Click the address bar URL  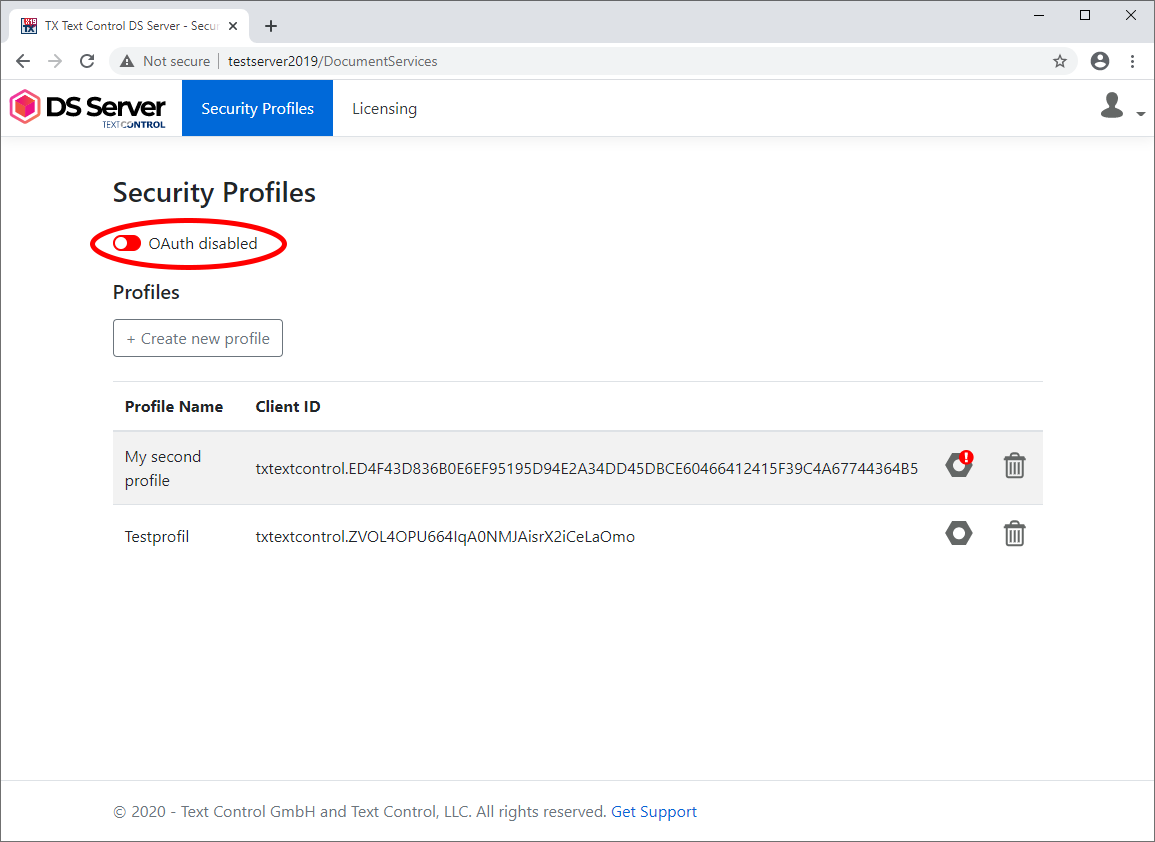(332, 61)
